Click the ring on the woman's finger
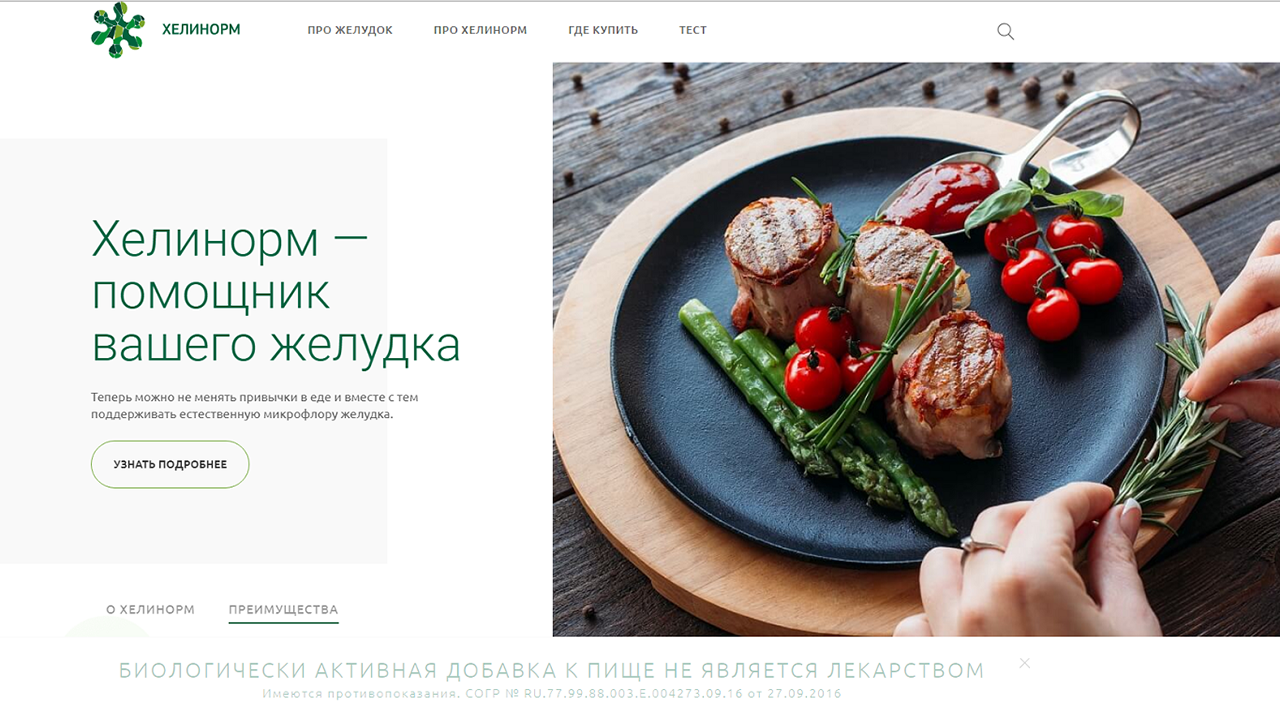Image resolution: width=1280 pixels, height=720 pixels. click(x=981, y=544)
